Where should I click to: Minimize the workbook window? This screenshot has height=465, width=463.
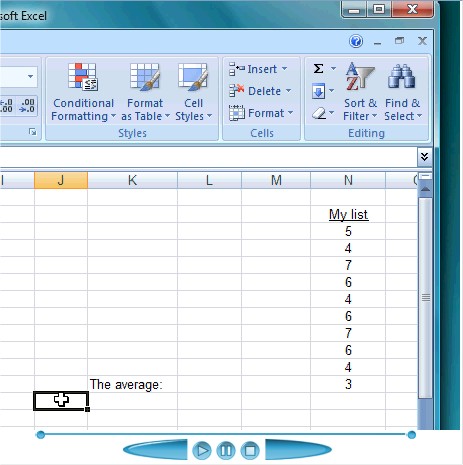click(377, 42)
